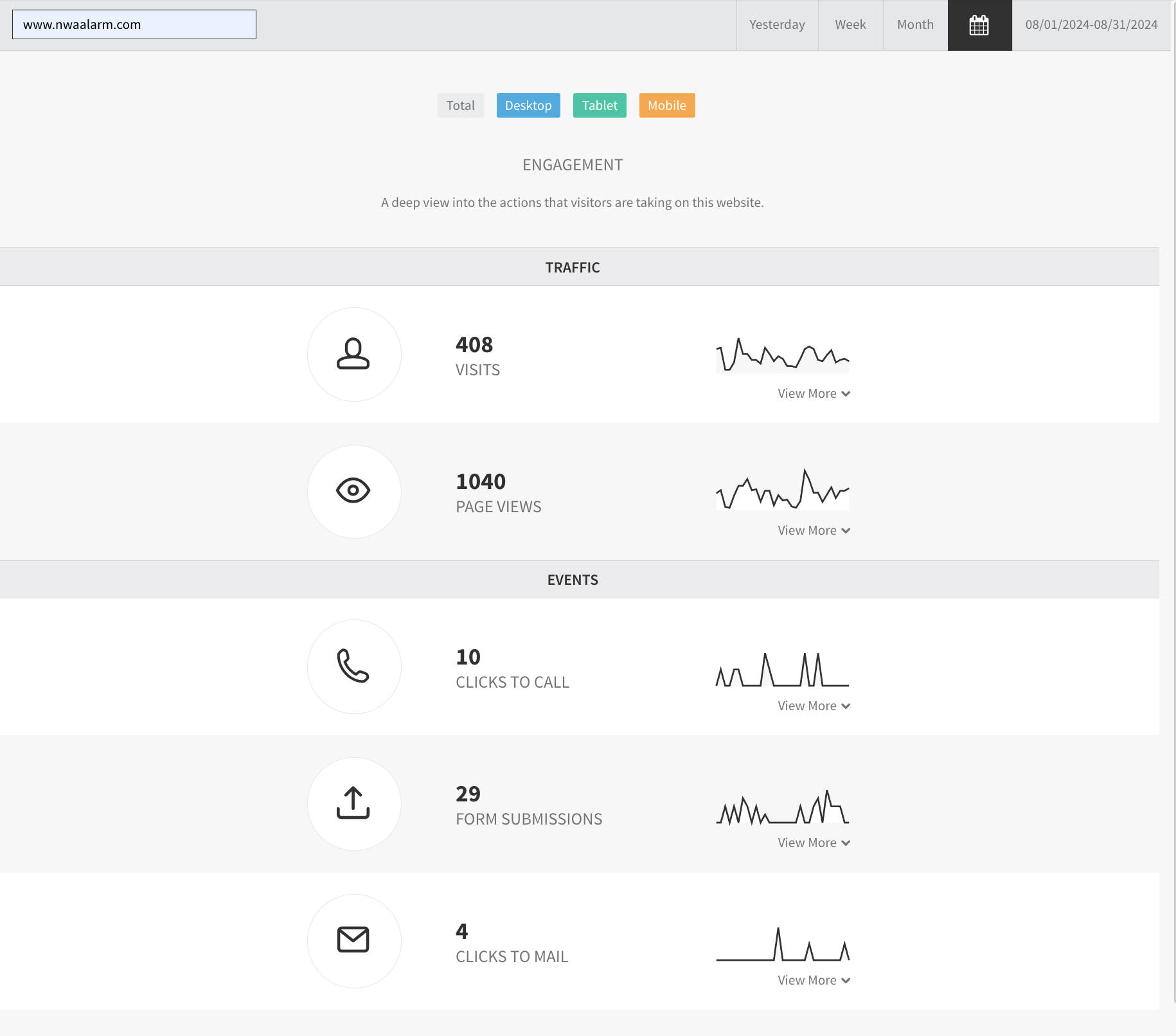Click the form submissions upload icon
This screenshot has width=1176, height=1036.
tap(353, 803)
